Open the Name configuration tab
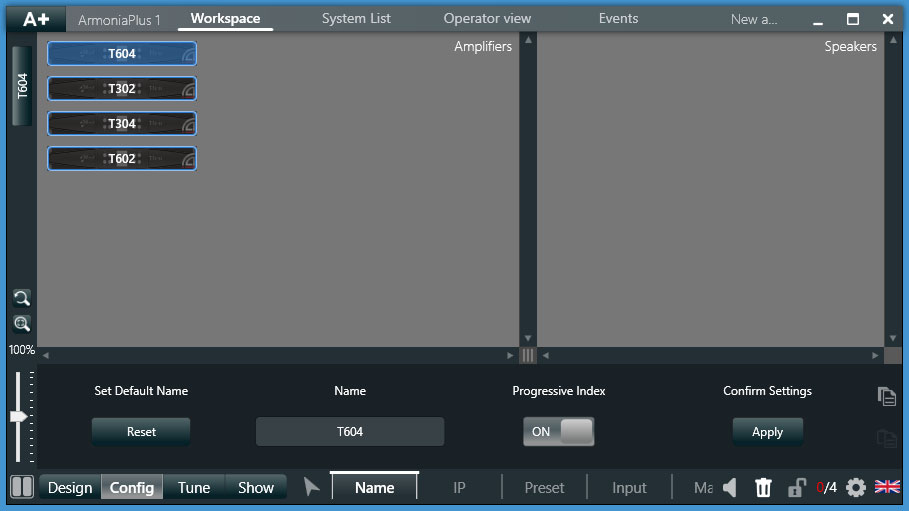 pyautogui.click(x=374, y=487)
